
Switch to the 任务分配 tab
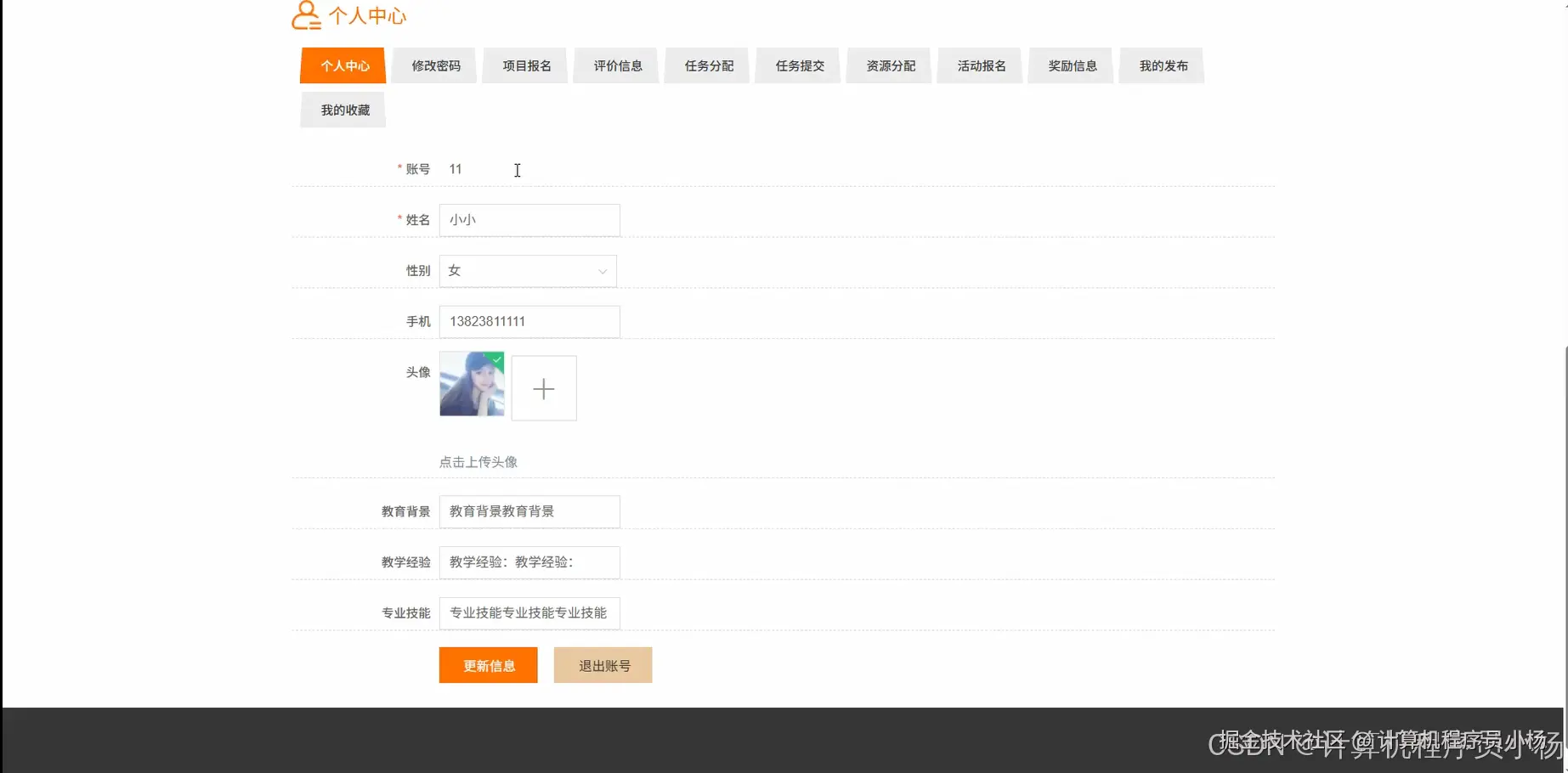point(706,65)
